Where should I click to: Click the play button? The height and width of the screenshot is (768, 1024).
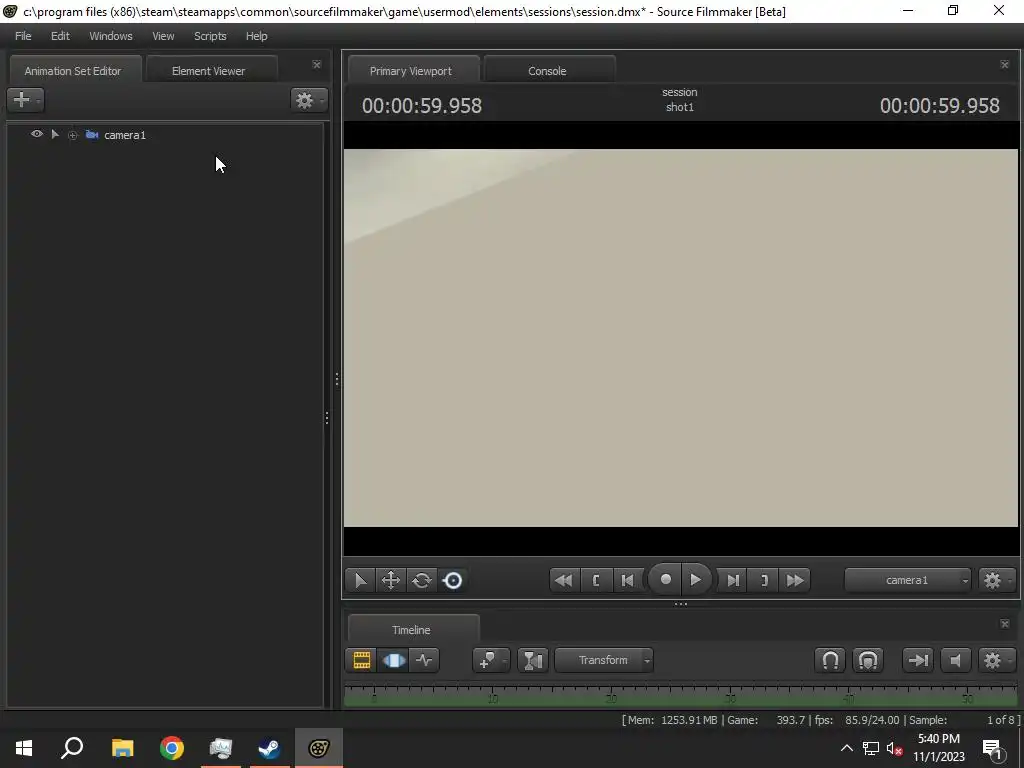pyautogui.click(x=696, y=579)
